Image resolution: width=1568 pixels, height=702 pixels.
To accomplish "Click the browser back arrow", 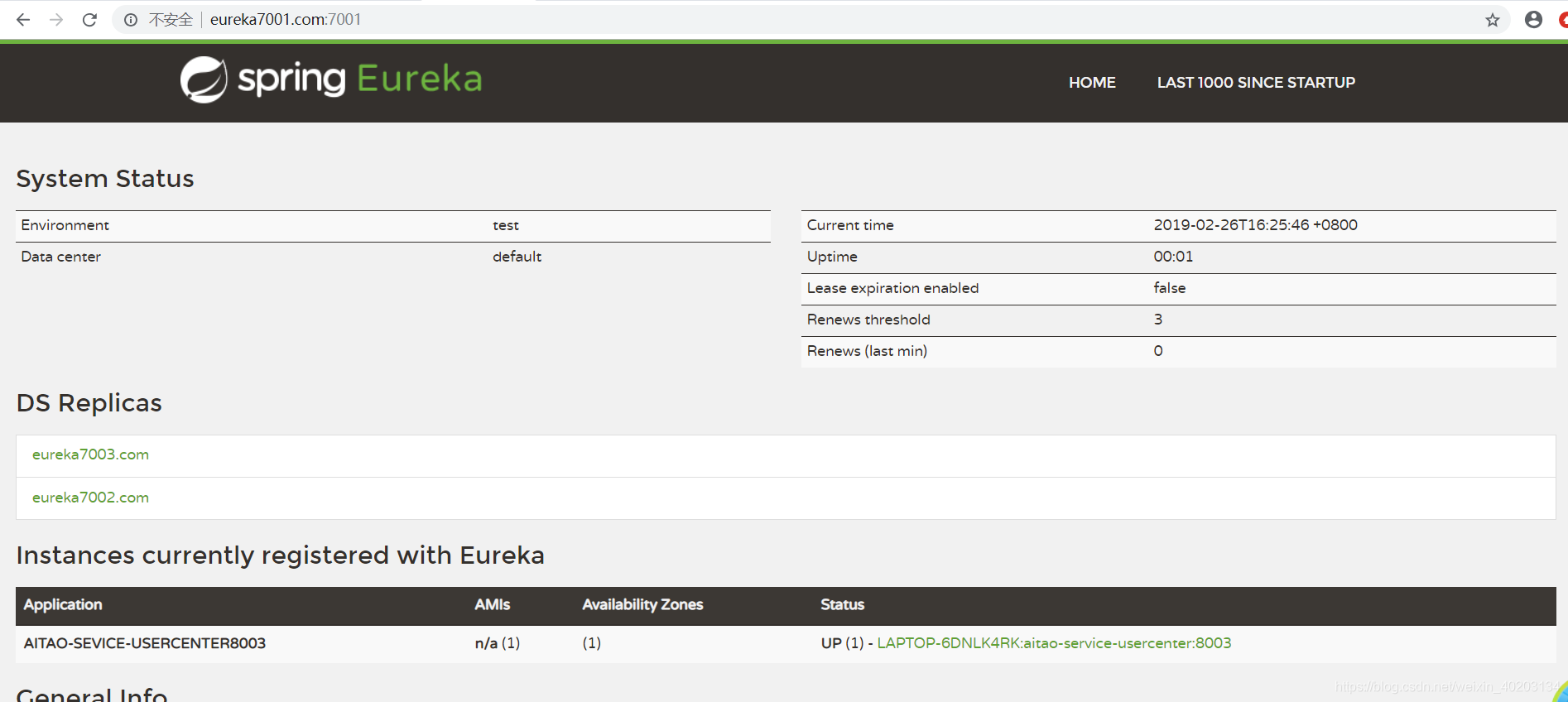I will pos(23,20).
